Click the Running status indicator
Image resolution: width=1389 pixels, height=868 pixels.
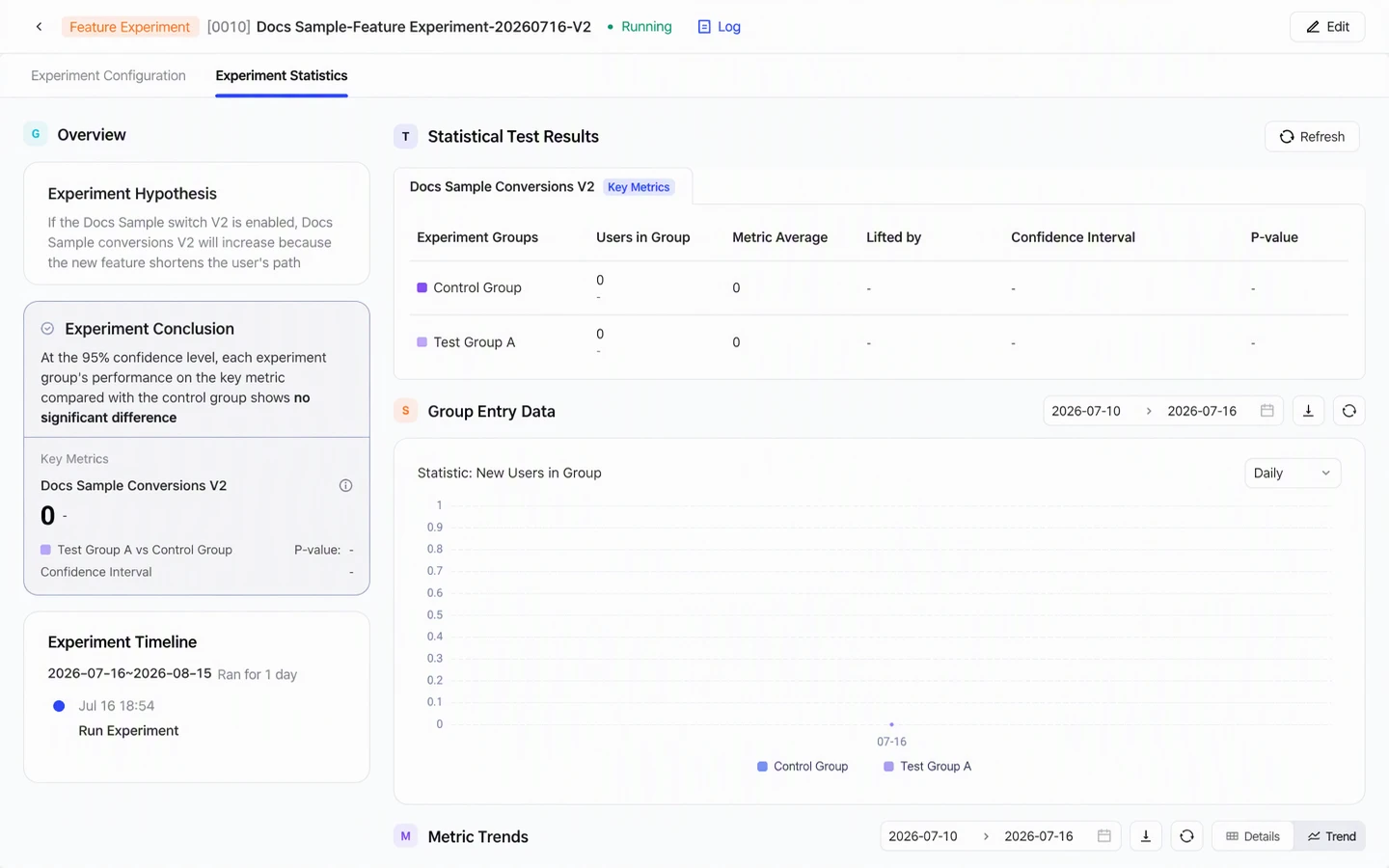(x=640, y=27)
